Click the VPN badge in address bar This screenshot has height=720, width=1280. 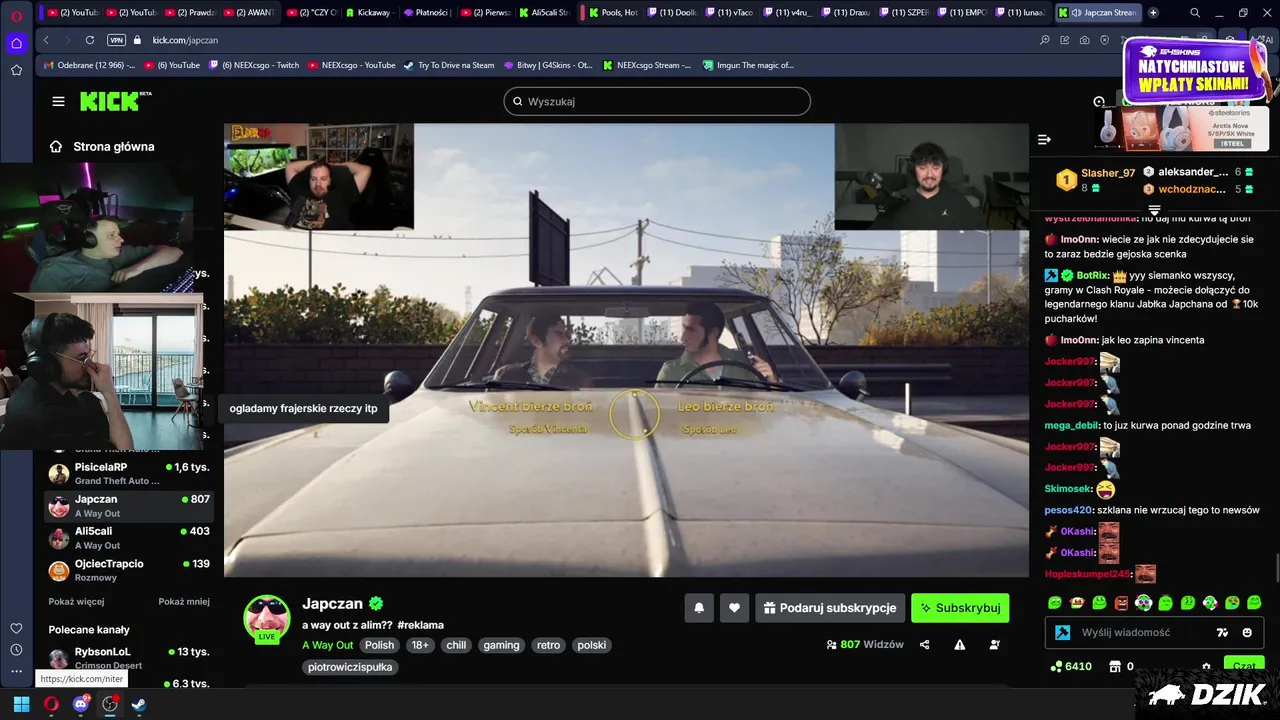click(x=116, y=40)
